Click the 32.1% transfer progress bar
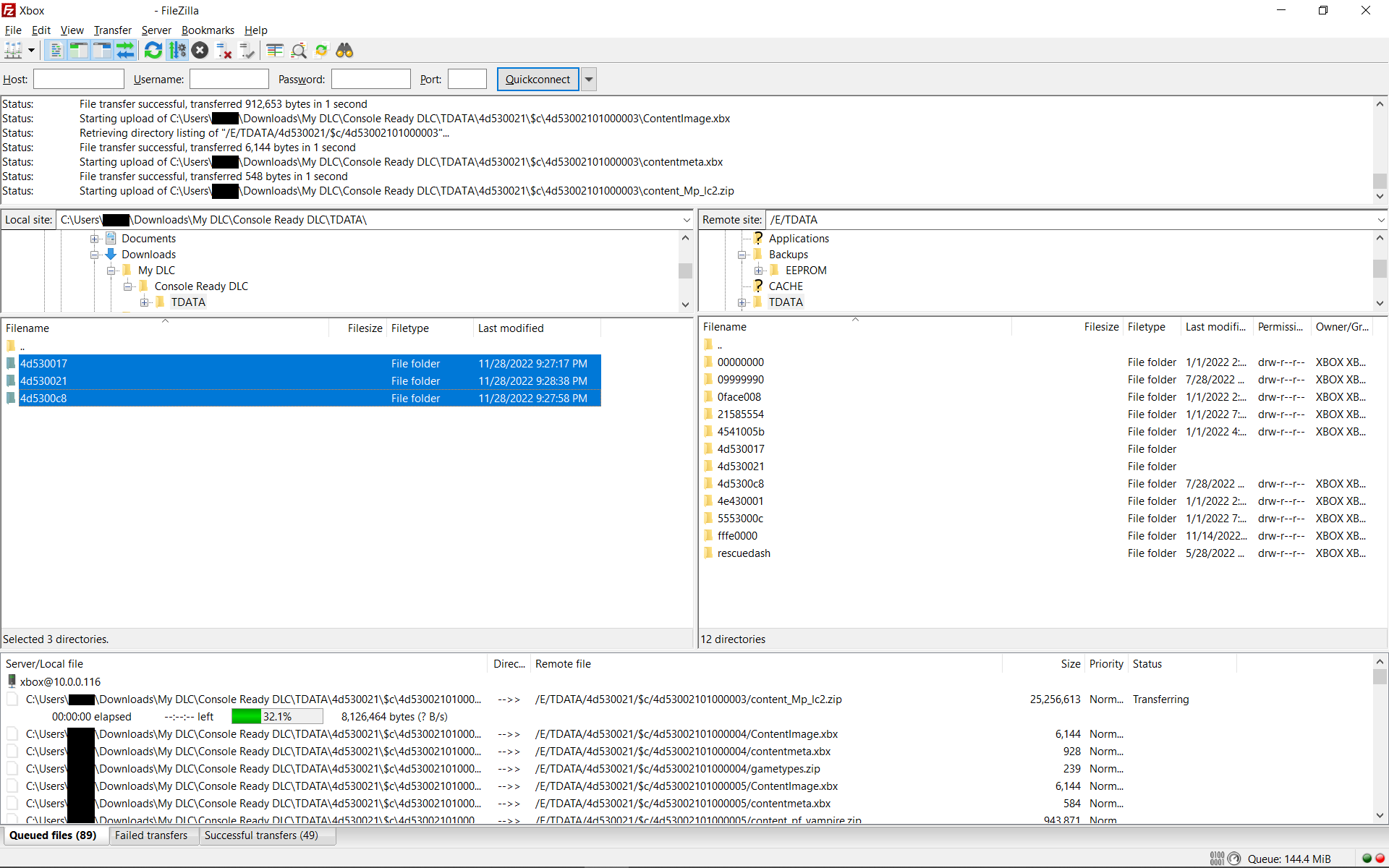This screenshot has width=1389, height=868. tap(277, 717)
